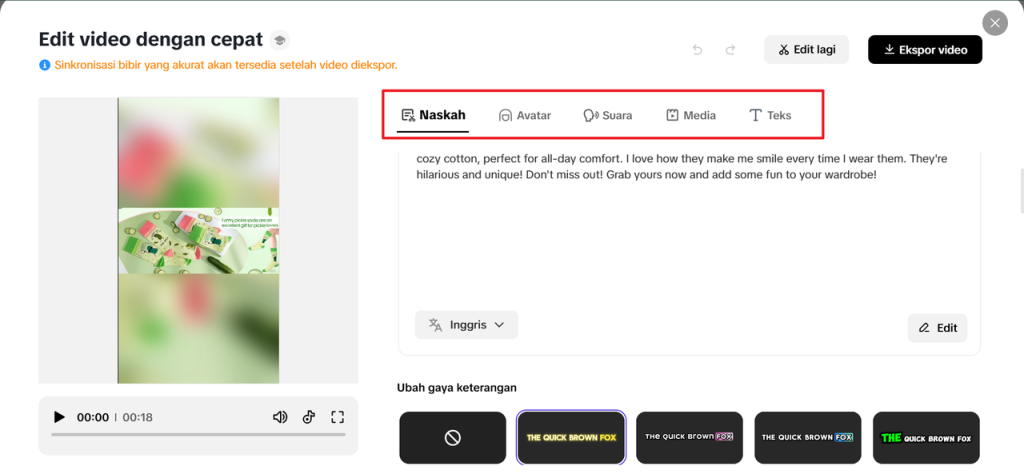The width and height of the screenshot is (1024, 474).
Task: Play the video preview
Action: click(x=59, y=417)
